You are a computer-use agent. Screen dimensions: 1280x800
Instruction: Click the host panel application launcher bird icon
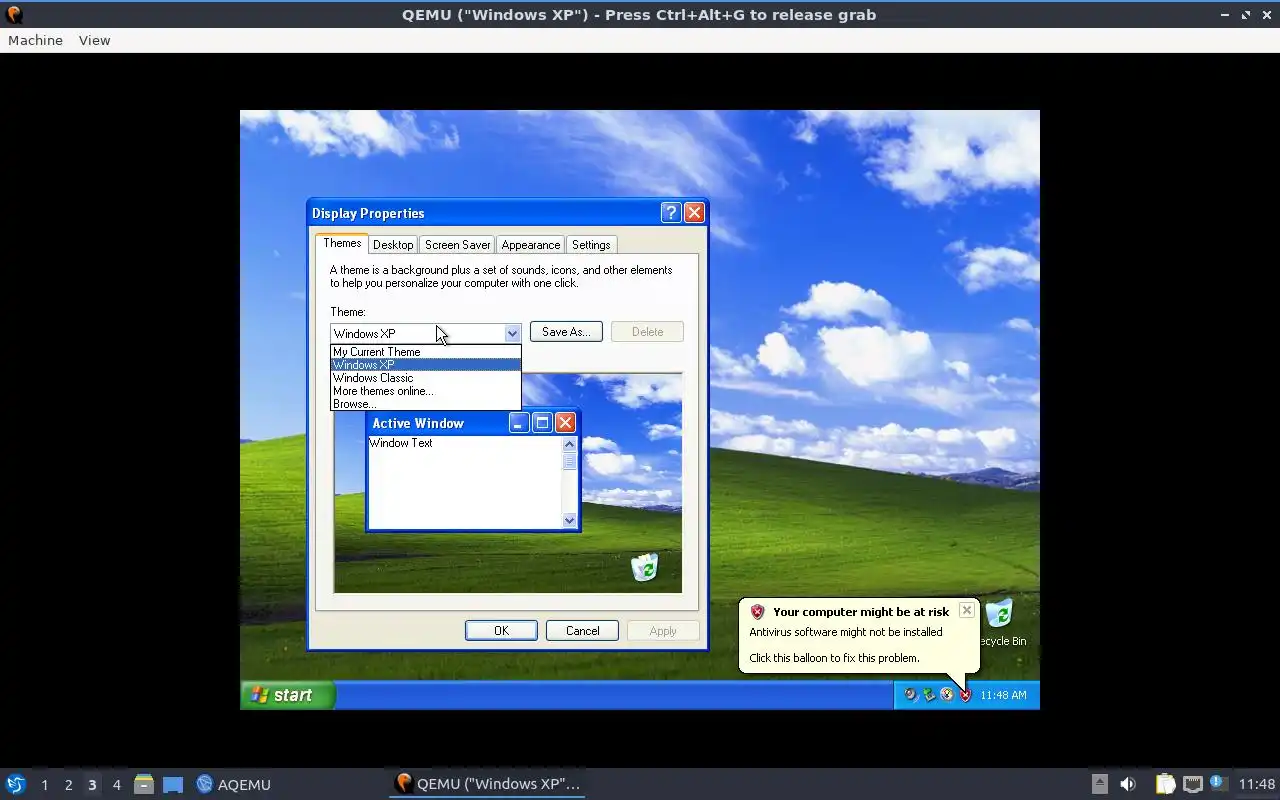[x=15, y=784]
